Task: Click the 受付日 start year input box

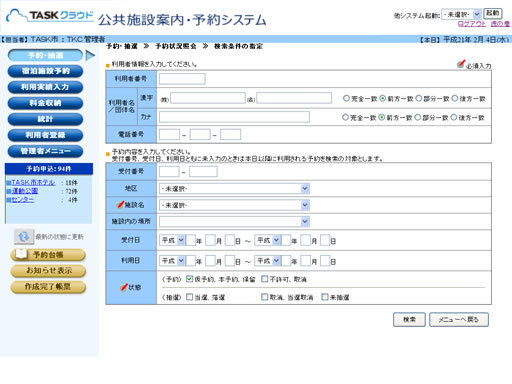Action: (190, 240)
